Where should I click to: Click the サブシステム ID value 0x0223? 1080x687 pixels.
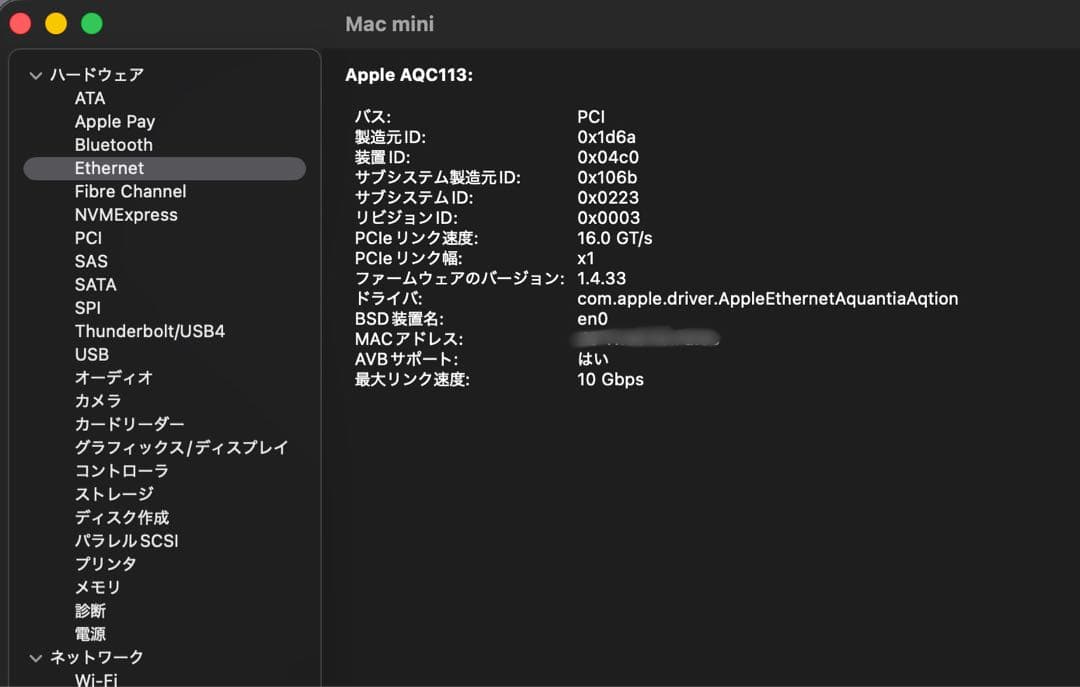[x=608, y=198]
